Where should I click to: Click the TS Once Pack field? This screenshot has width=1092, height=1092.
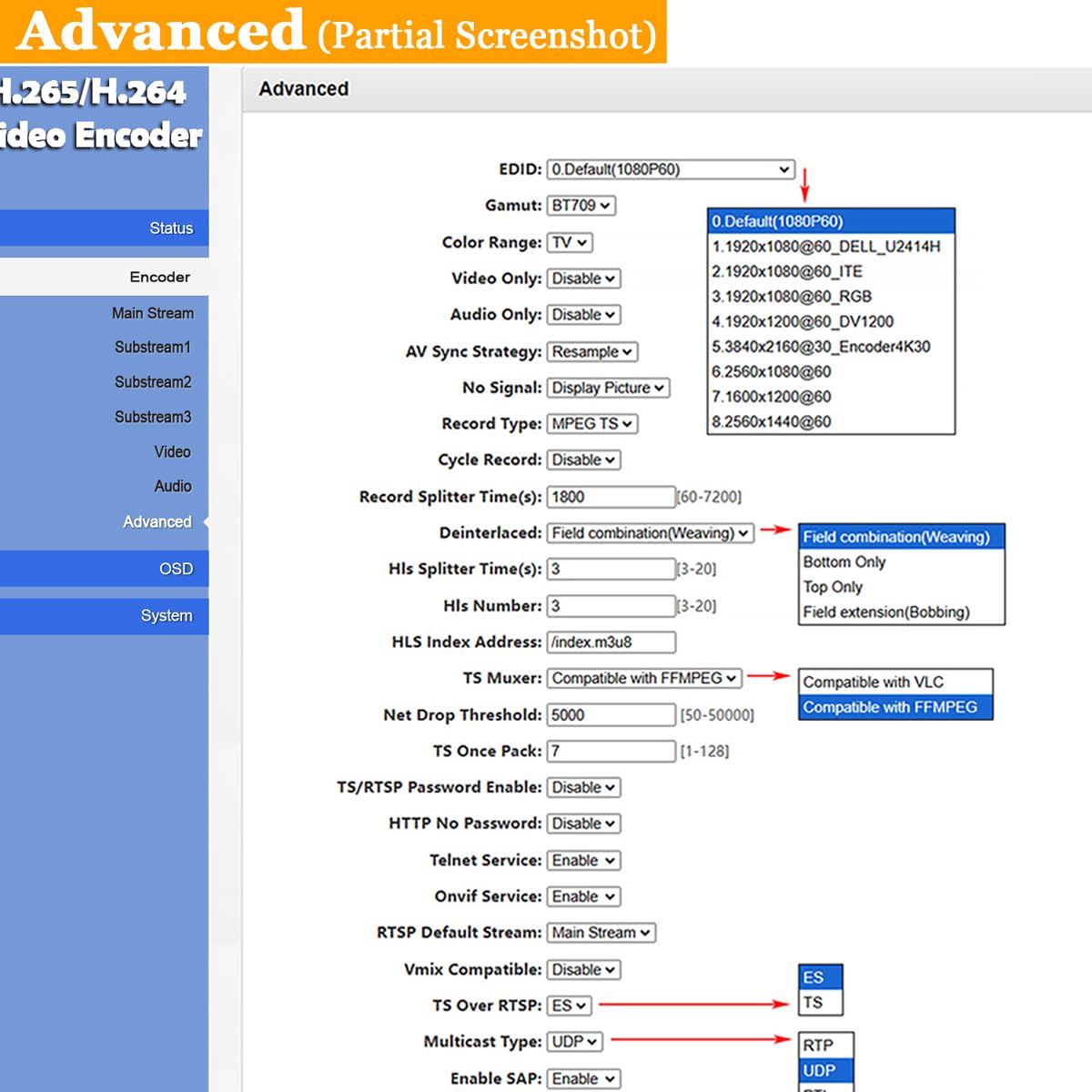[x=611, y=752]
